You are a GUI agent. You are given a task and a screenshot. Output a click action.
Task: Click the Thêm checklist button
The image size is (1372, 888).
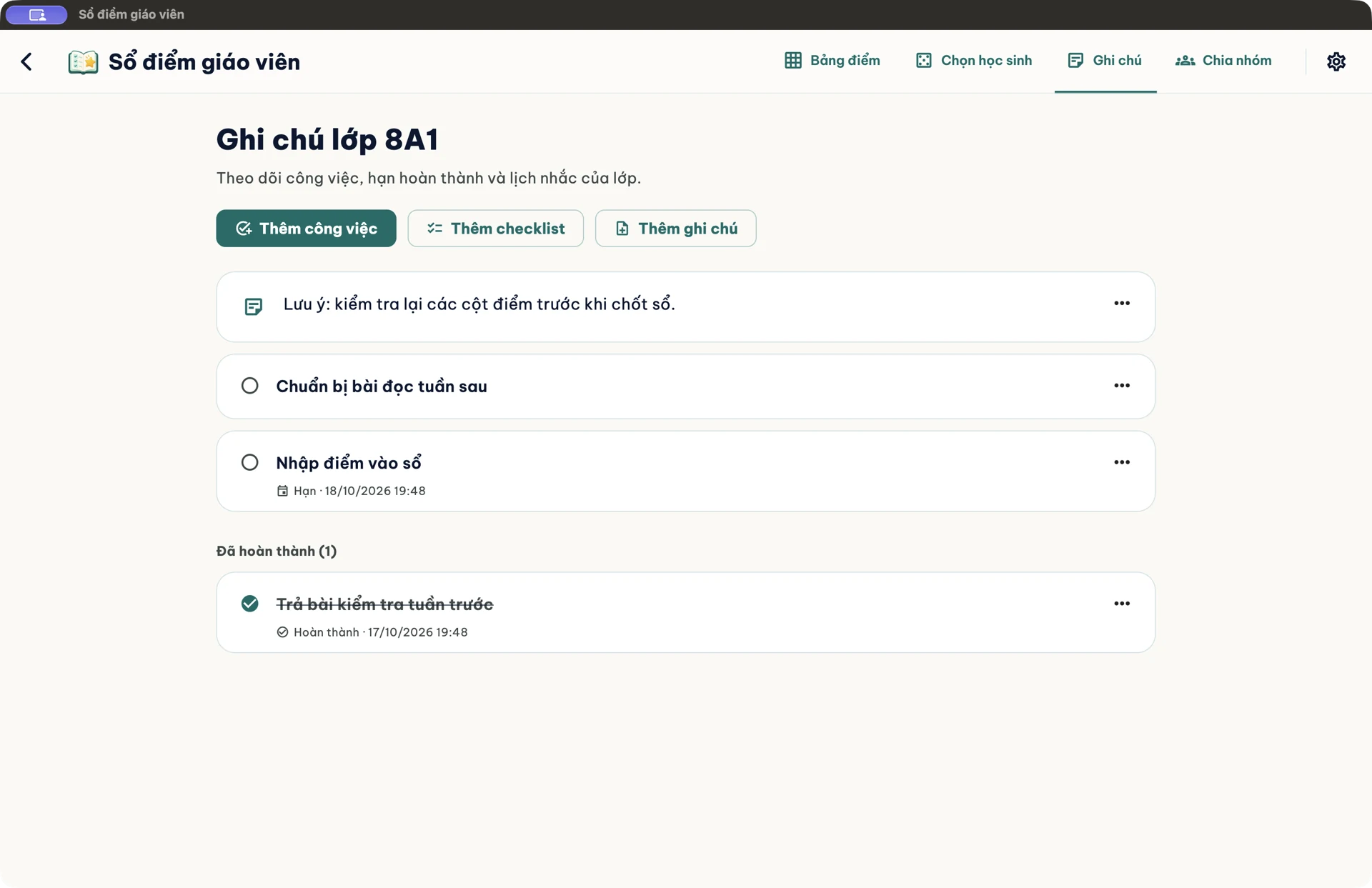coord(496,229)
